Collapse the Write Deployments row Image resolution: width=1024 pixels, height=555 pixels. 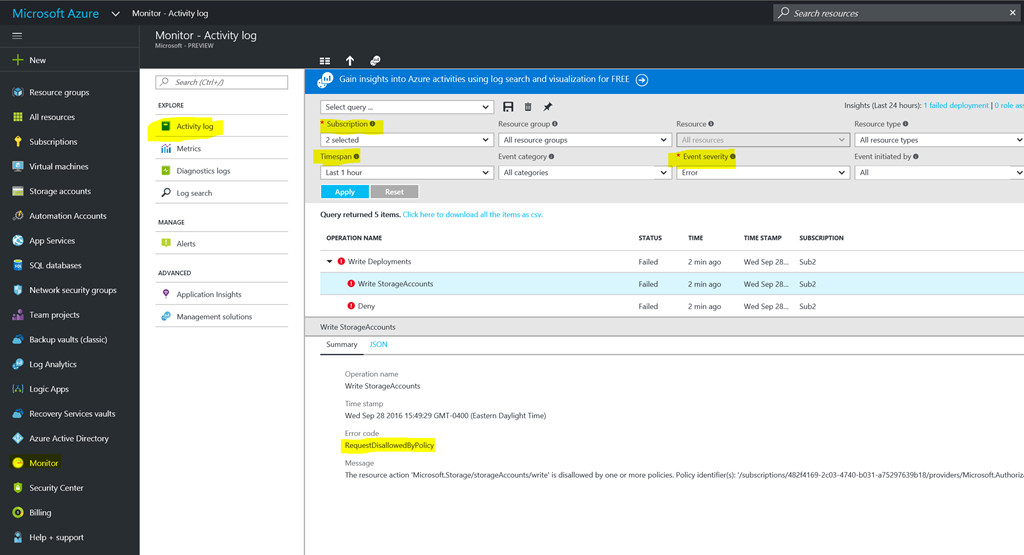tap(330, 262)
